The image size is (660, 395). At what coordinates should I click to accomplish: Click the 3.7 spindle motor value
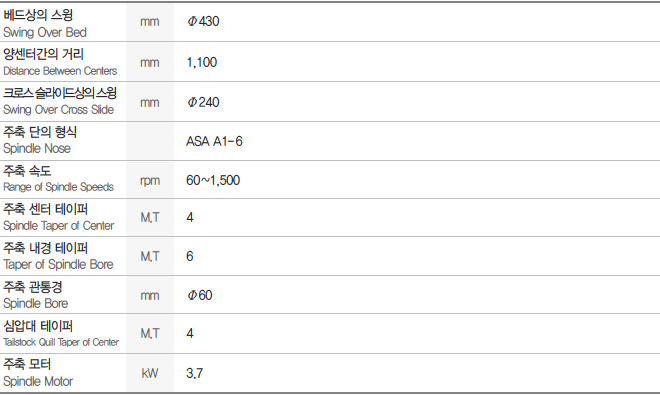click(x=194, y=373)
